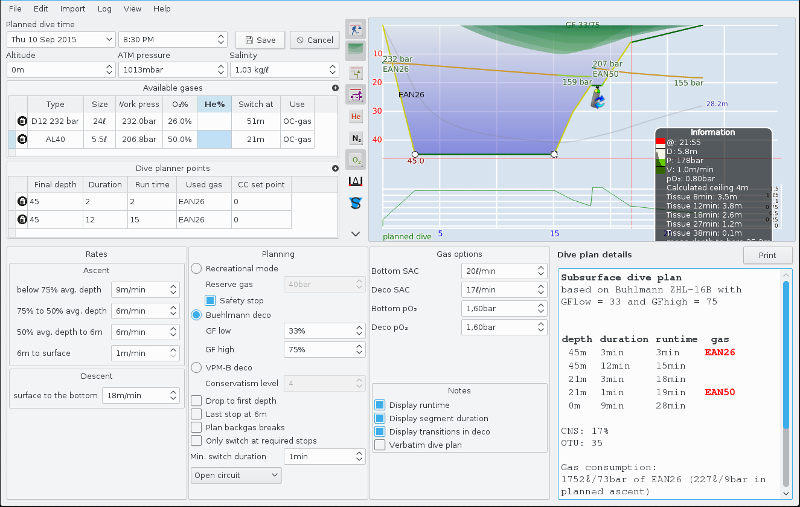Add a new dive planner point
Image resolution: width=800 pixels, height=507 pixels.
click(335, 168)
